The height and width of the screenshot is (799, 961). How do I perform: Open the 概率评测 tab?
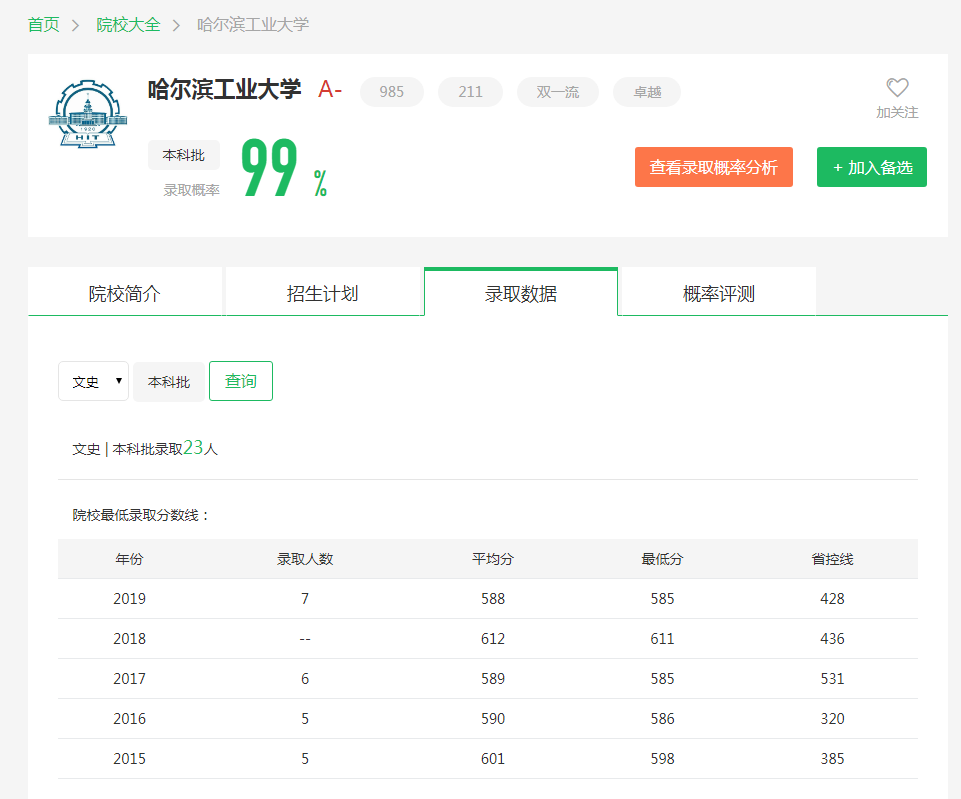(718, 293)
